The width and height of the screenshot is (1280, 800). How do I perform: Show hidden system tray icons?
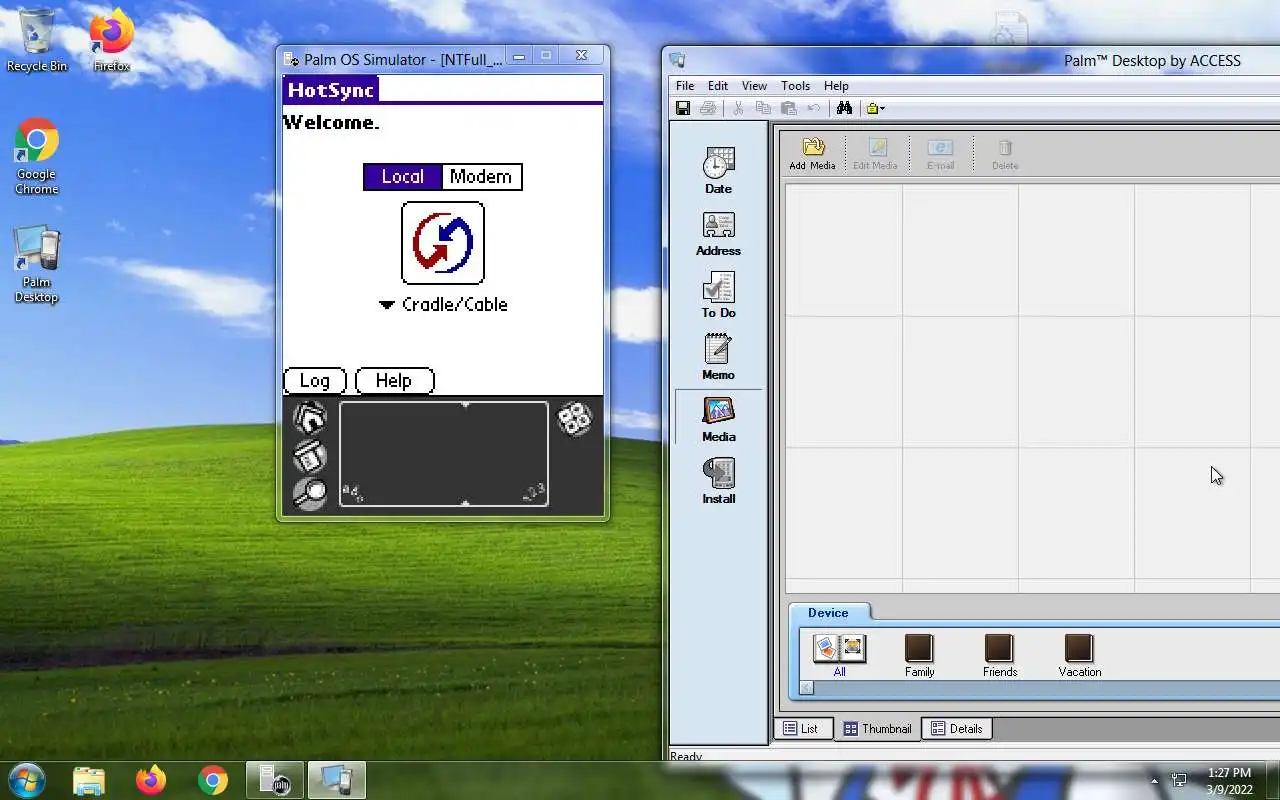(x=1155, y=781)
